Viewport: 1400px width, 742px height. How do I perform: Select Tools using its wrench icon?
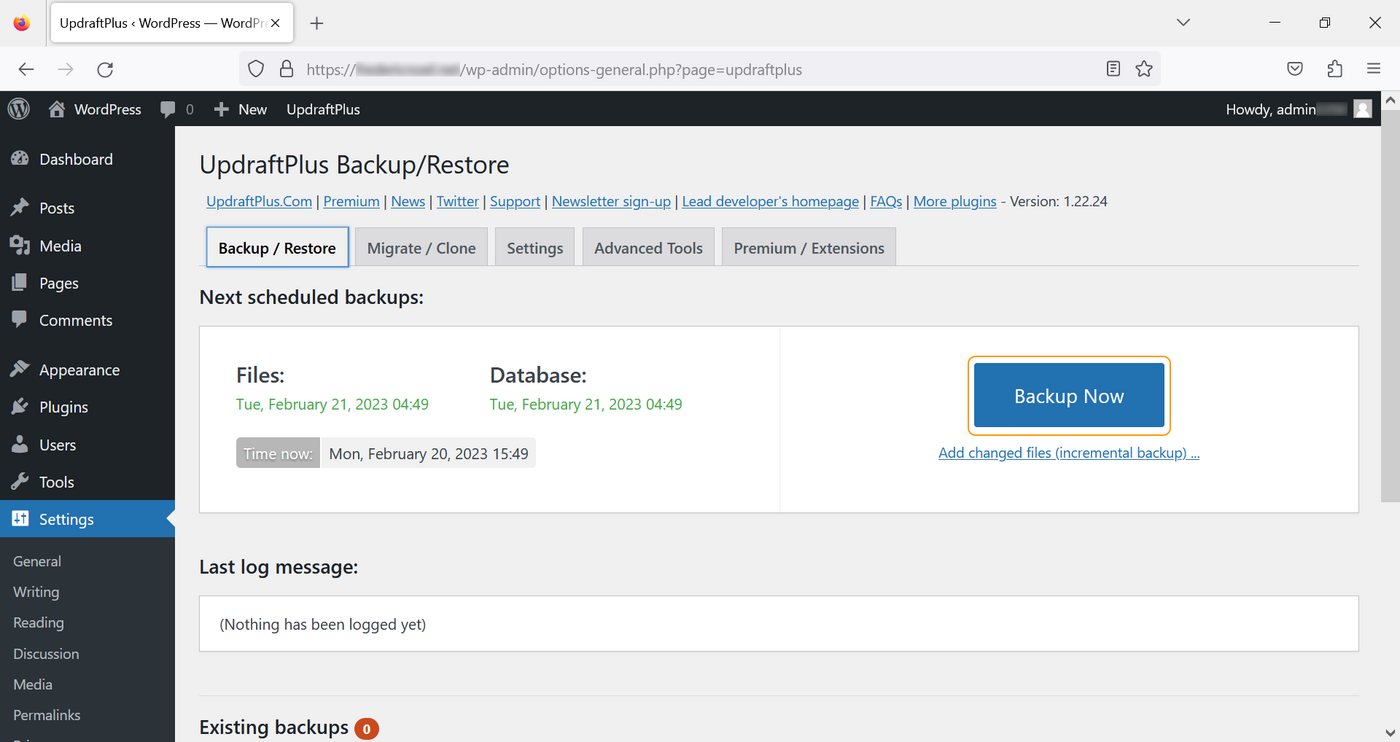point(22,482)
